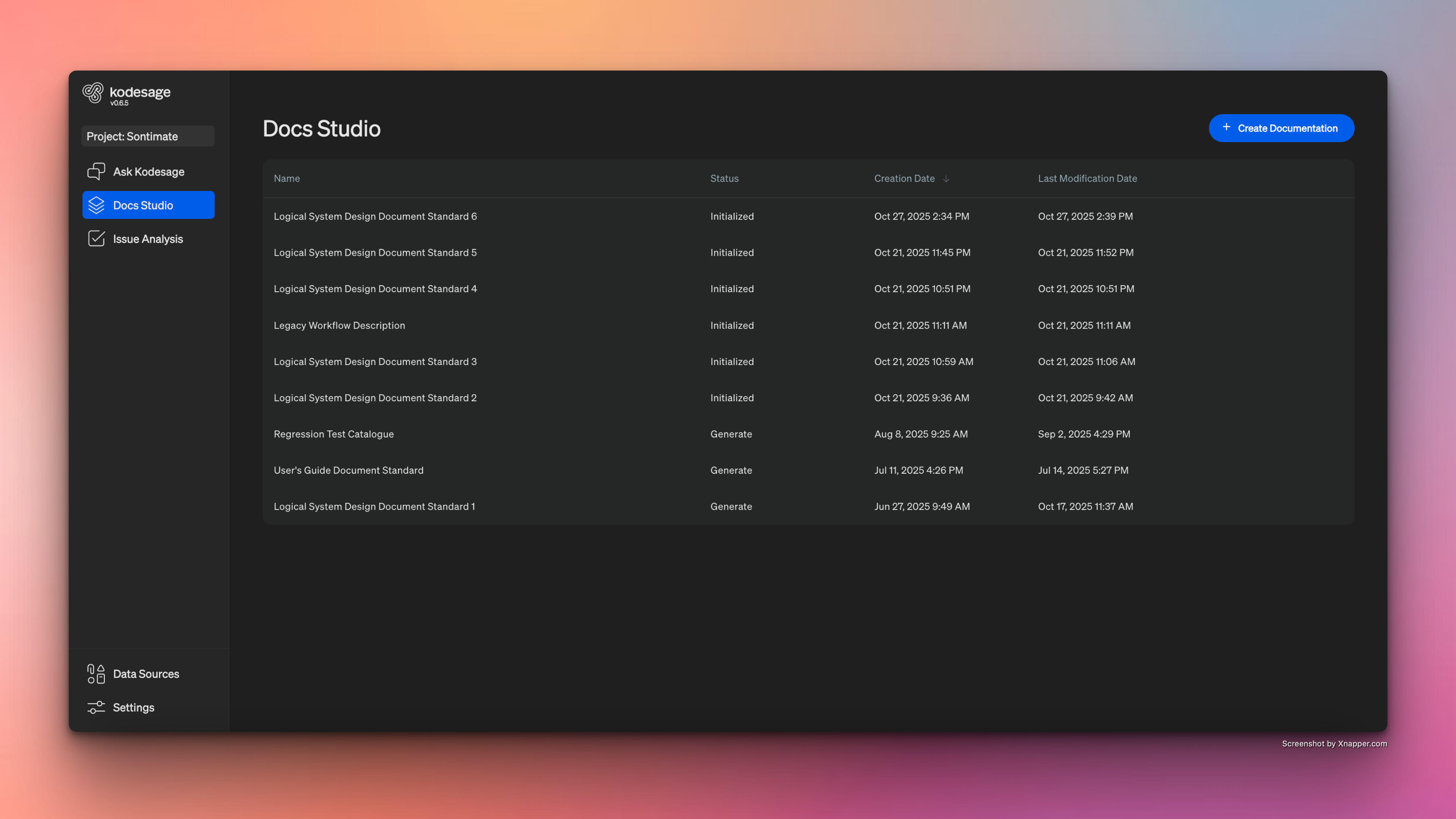The image size is (1456, 819).
Task: Click modification date Oct 21, 2025 11:52 PM
Action: (1086, 253)
